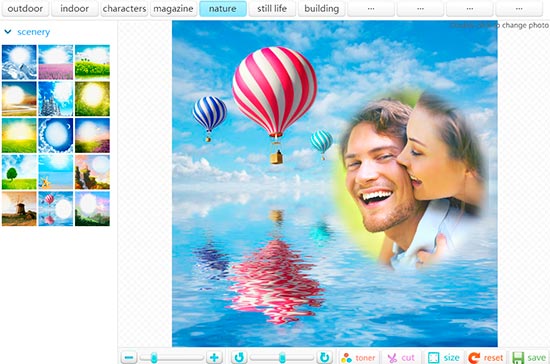Viewport: 550px width, 364px height.
Task: Choose the snowy mountain scenery template
Action: pos(19,62)
